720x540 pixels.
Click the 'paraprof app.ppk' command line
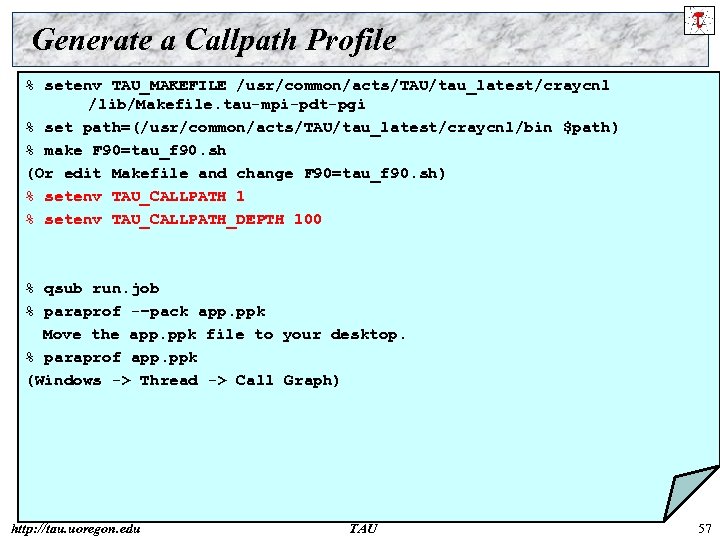tap(112, 358)
